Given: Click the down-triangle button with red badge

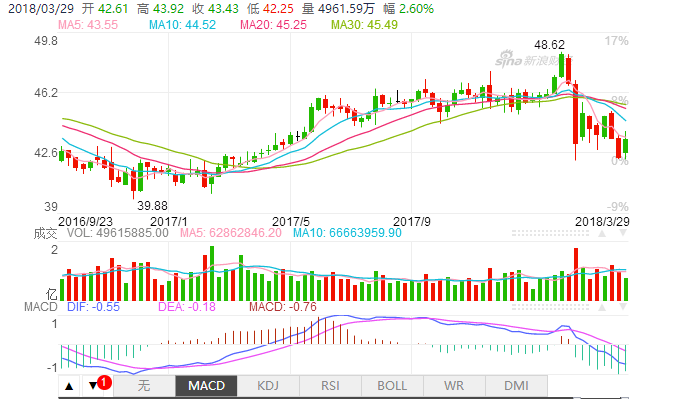Looking at the screenshot, I should pyautogui.click(x=93, y=386).
